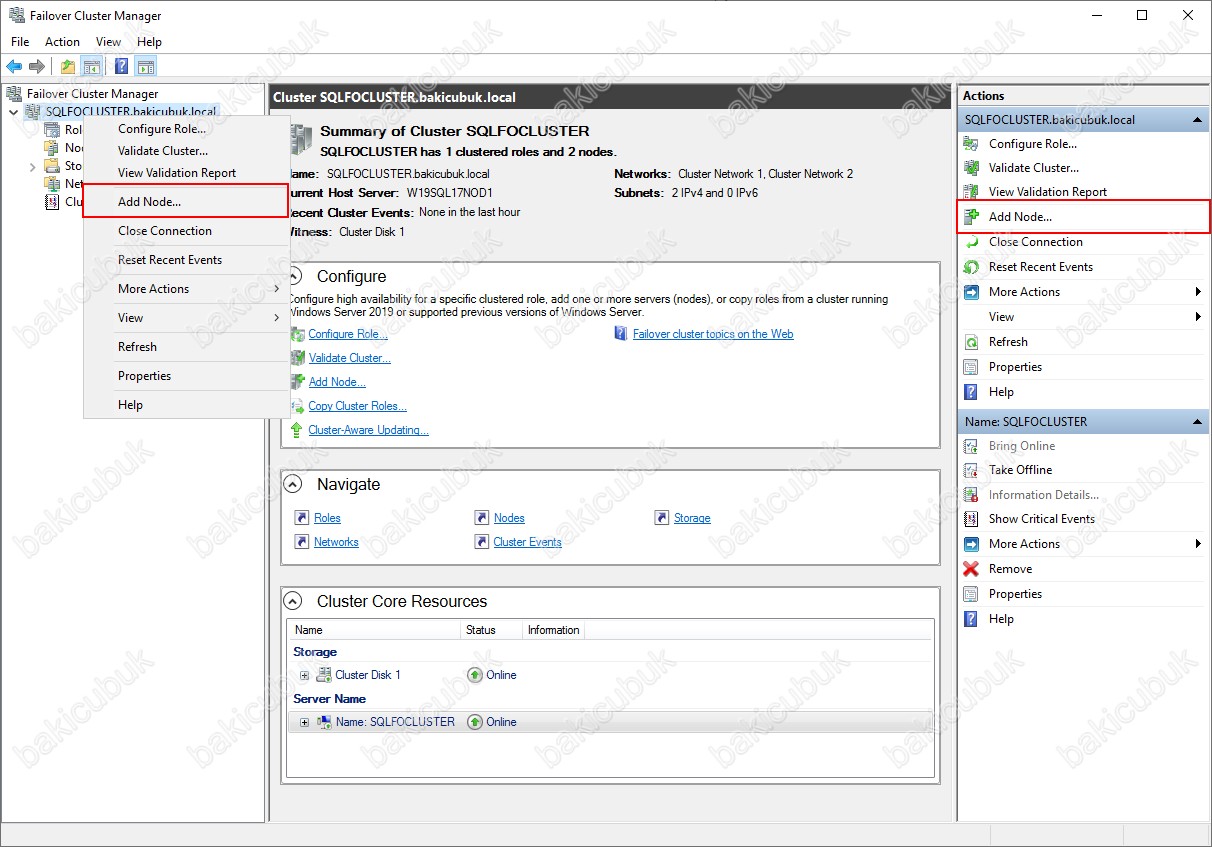
Task: Open the File menu
Action: [x=20, y=42]
